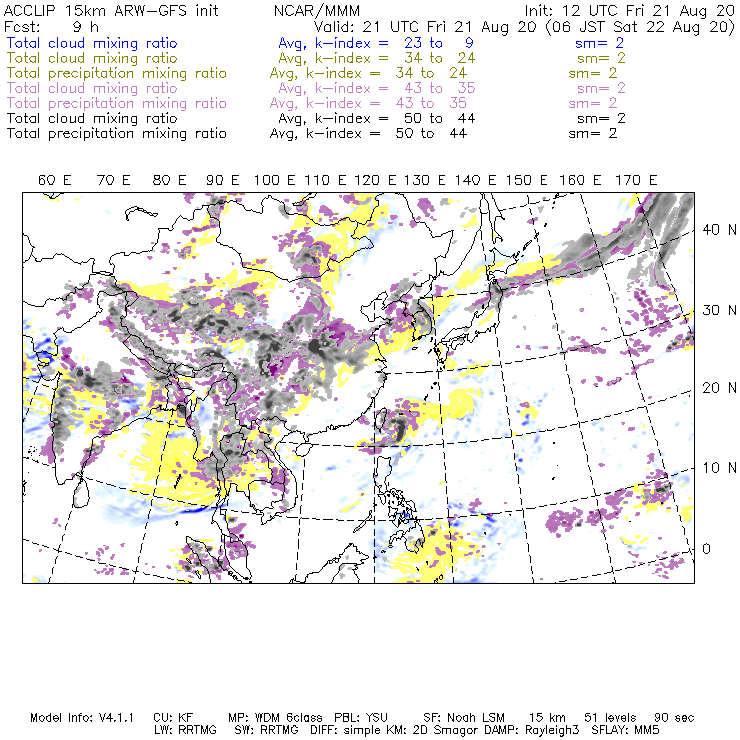
Task: Click the "SFLAY: MM5" label
Action: tap(625, 730)
